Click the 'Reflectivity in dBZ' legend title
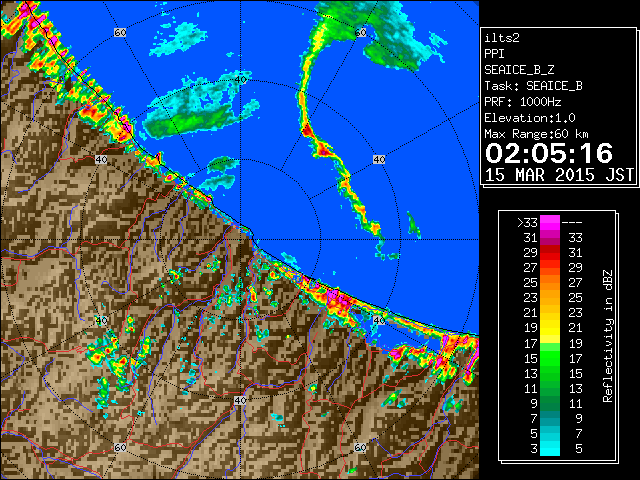This screenshot has width=640, height=480. (x=608, y=336)
